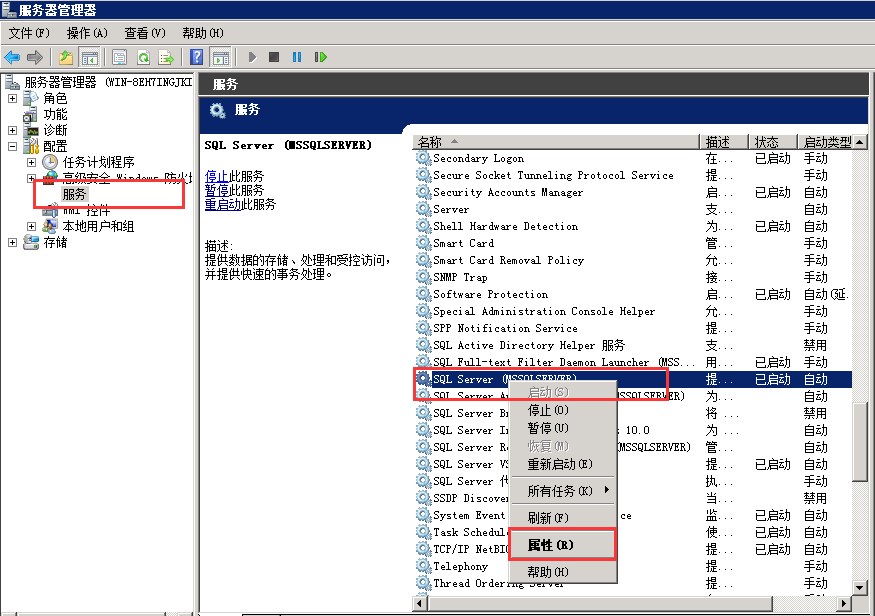Screen dimensions: 875x616
Task: Sort by the 描述 column header
Action: pyautogui.click(x=724, y=142)
